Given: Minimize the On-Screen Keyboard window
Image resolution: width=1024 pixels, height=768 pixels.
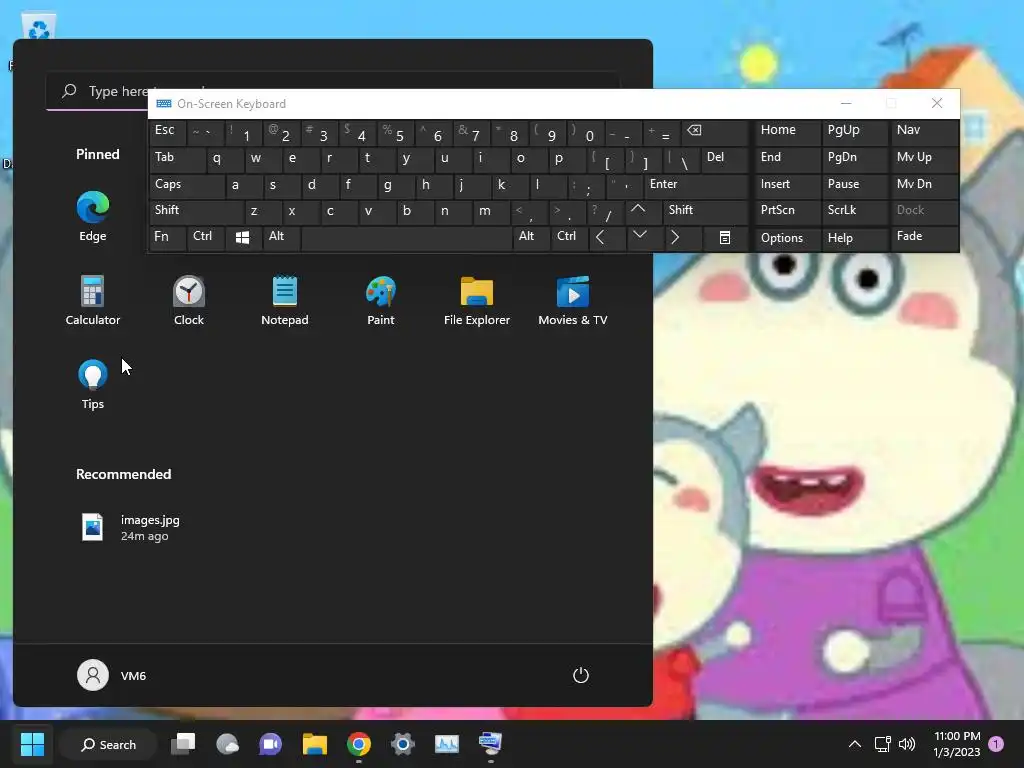Looking at the screenshot, I should (x=846, y=103).
